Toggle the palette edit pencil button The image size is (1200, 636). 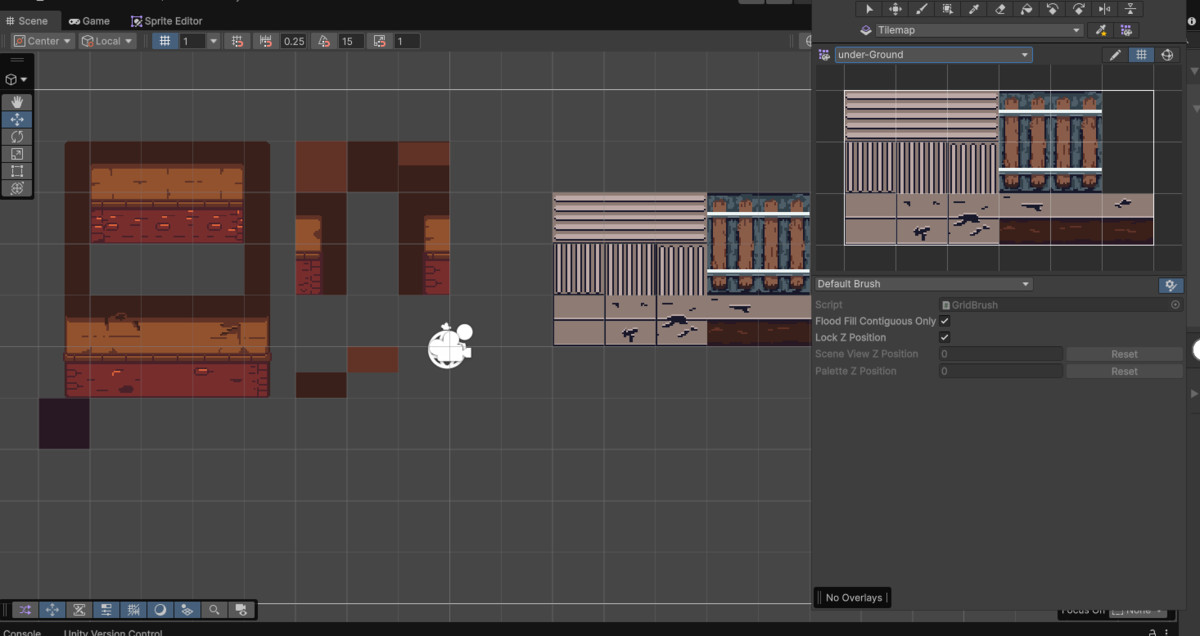pos(1116,55)
